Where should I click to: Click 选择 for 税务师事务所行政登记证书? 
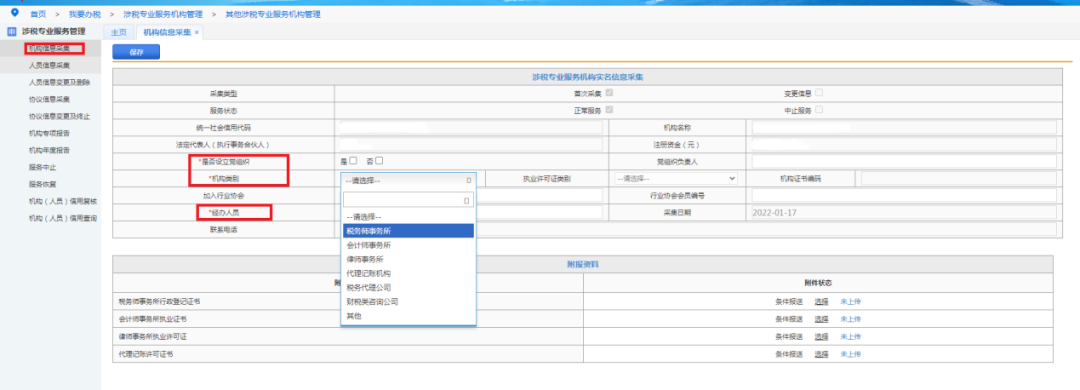click(821, 302)
